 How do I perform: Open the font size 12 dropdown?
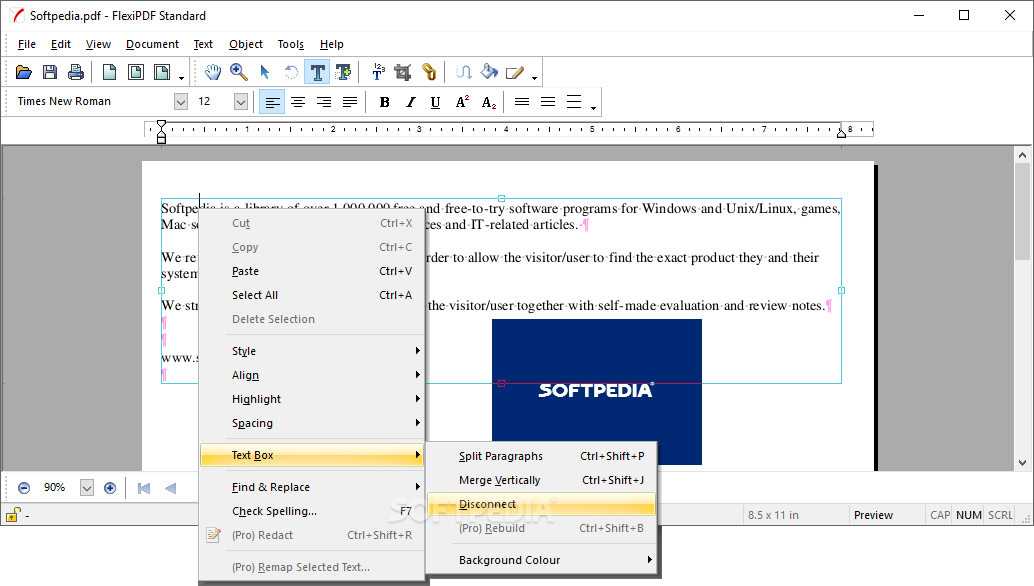click(x=241, y=102)
